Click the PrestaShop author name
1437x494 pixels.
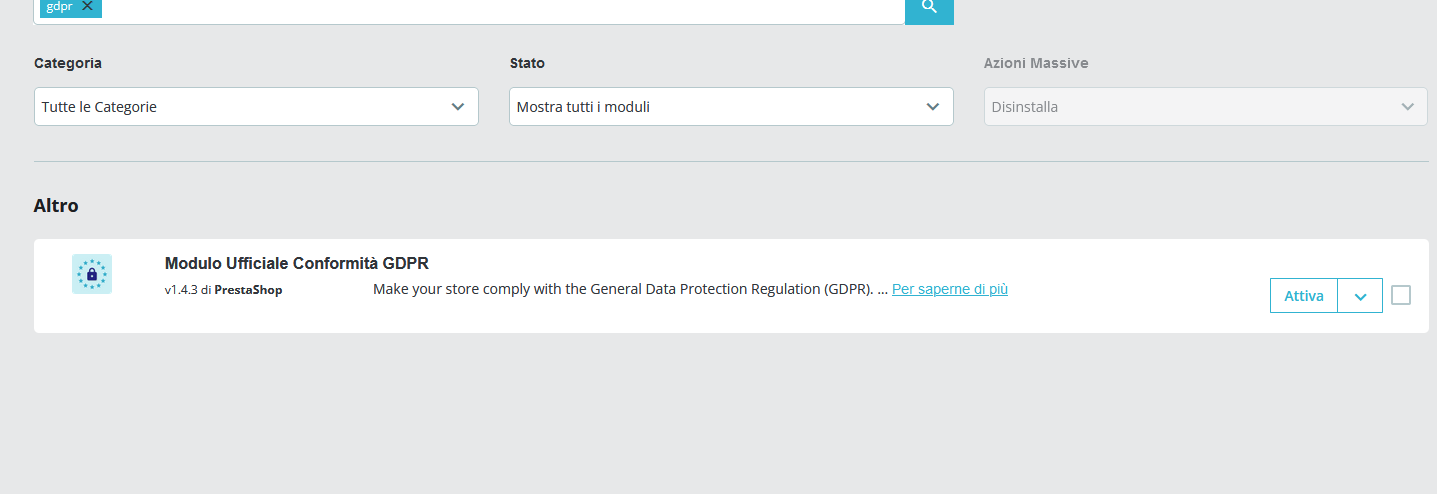[x=248, y=290]
